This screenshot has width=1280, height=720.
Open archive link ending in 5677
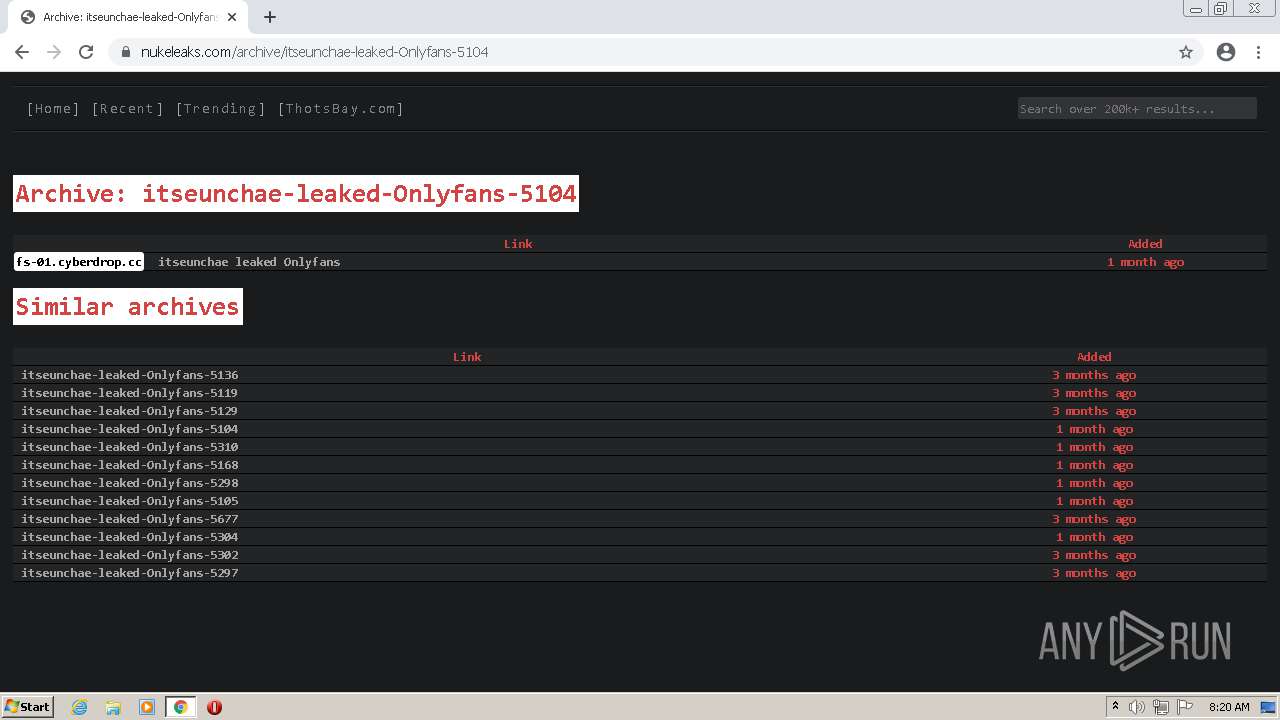pos(130,519)
